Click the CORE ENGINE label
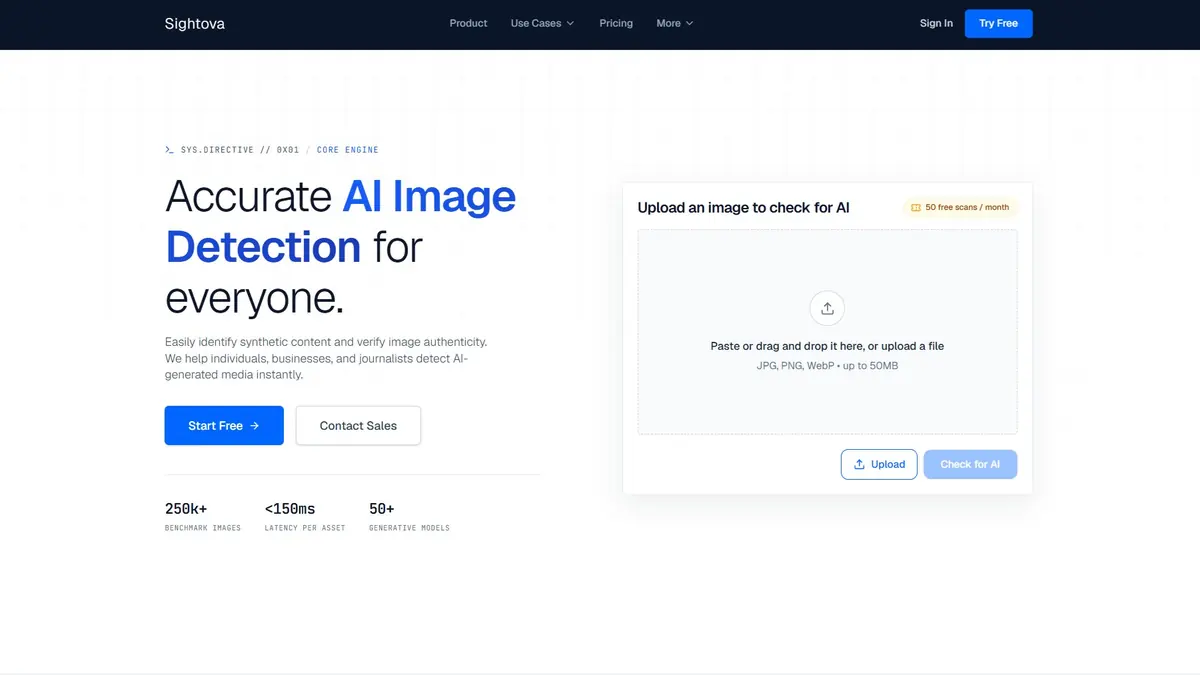This screenshot has width=1200, height=675. [347, 150]
